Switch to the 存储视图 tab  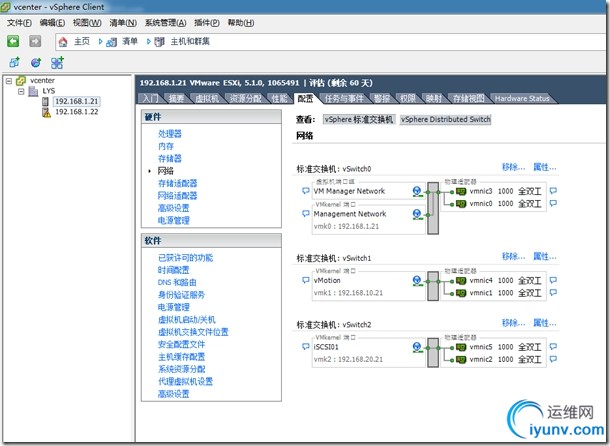pyautogui.click(x=468, y=98)
